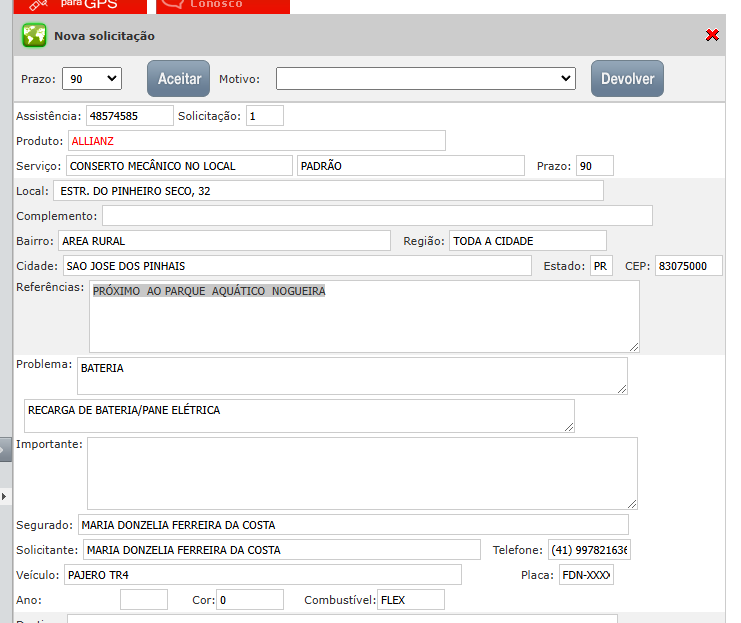The image size is (741, 623).
Task: Click the Produto field ALLIANZ
Action: tap(257, 141)
